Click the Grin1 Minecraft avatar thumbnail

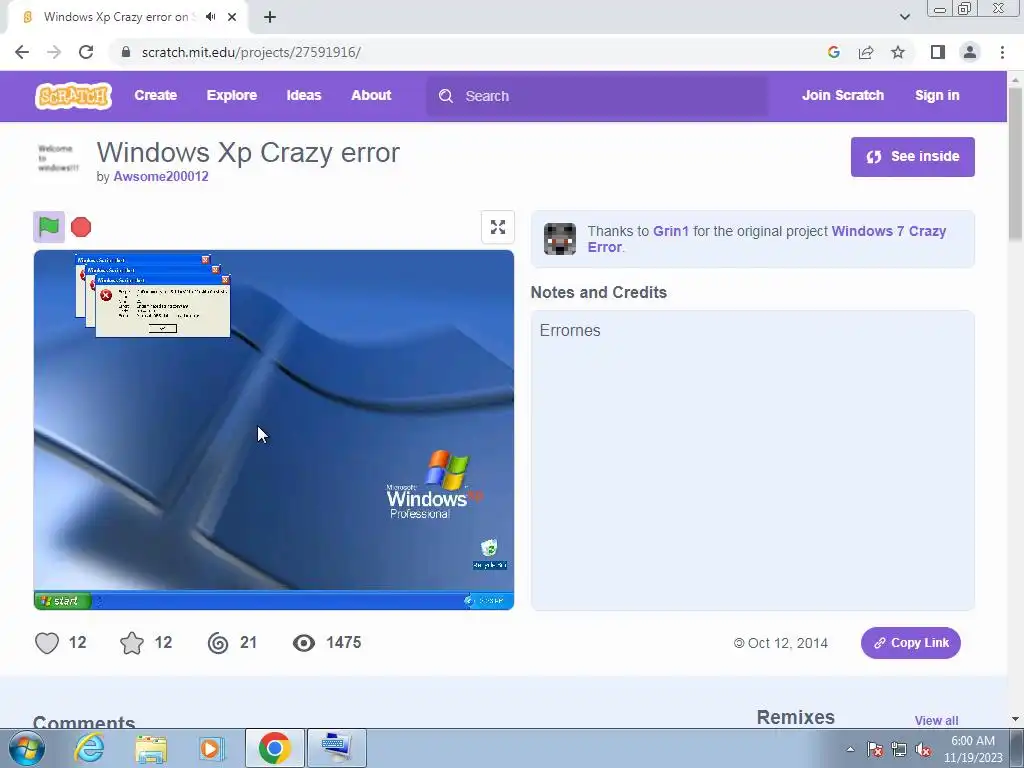pos(560,238)
